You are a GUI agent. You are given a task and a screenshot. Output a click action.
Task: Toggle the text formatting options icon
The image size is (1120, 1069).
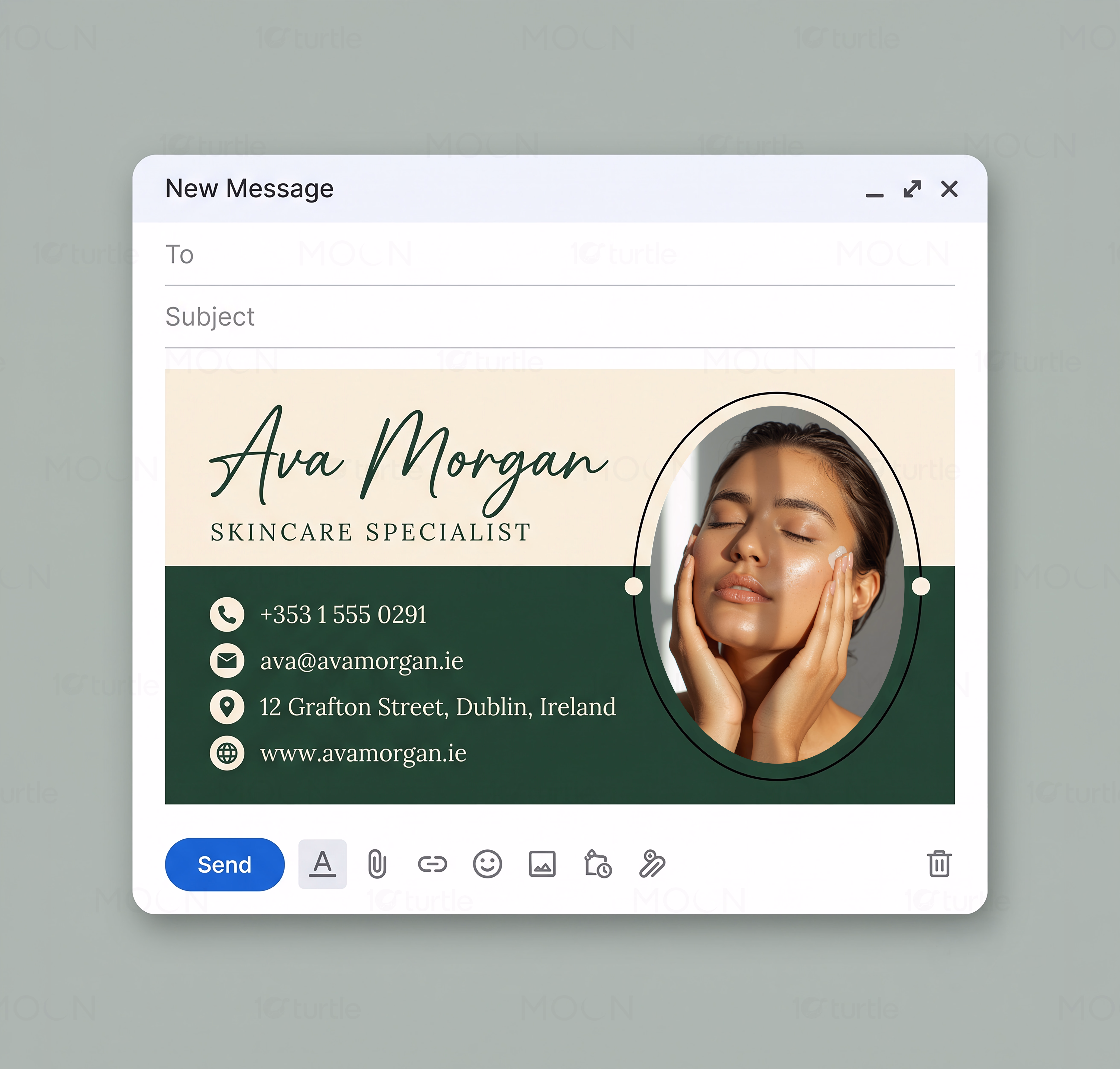[x=322, y=864]
